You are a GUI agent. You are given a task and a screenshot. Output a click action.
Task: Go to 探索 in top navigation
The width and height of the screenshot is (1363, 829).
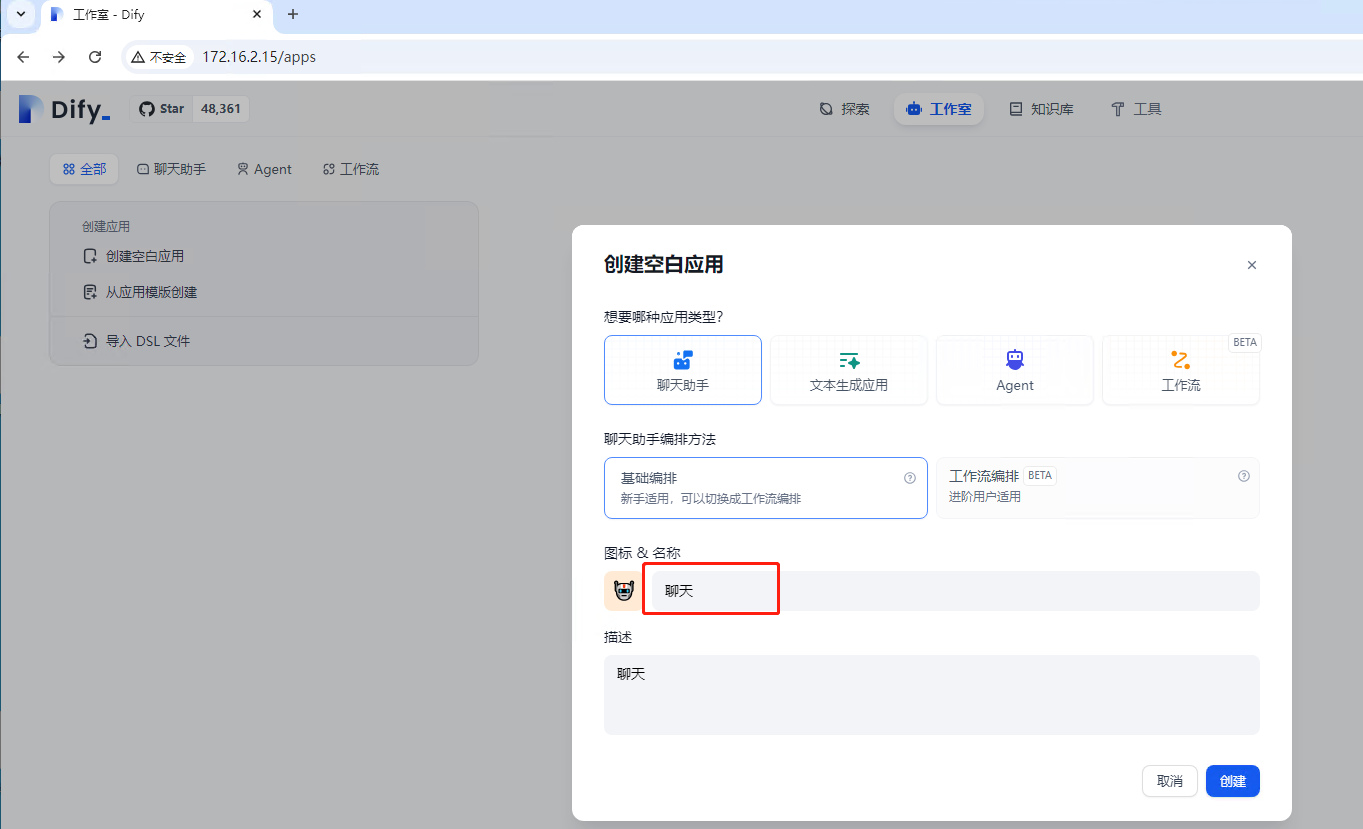pyautogui.click(x=844, y=109)
